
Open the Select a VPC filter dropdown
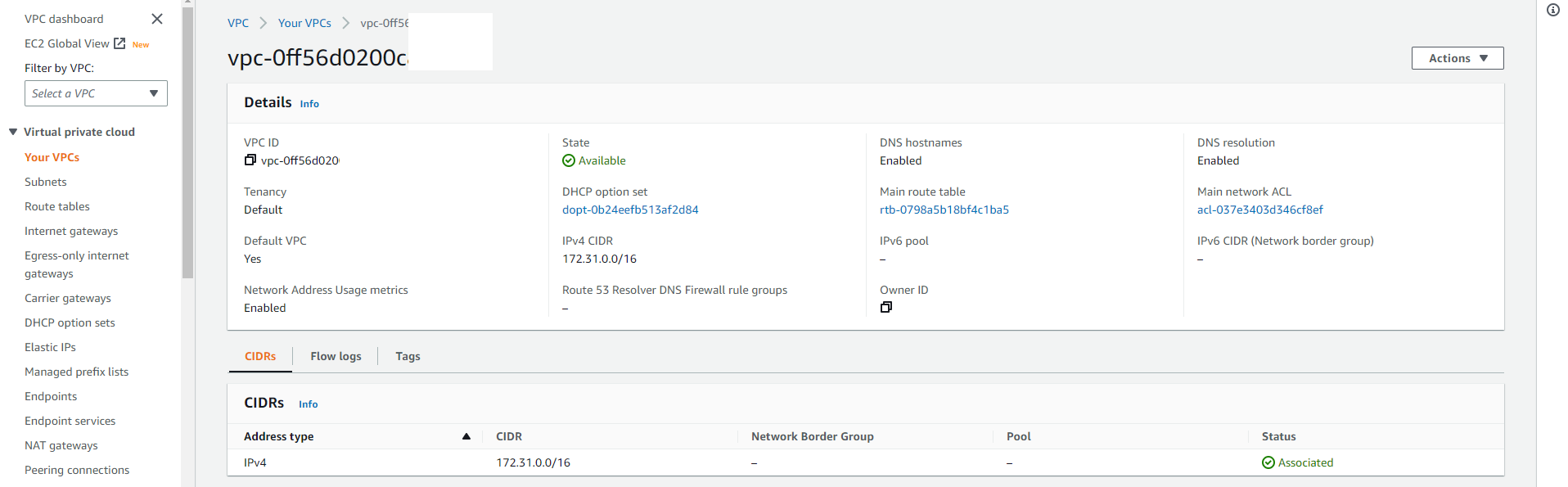pos(96,93)
